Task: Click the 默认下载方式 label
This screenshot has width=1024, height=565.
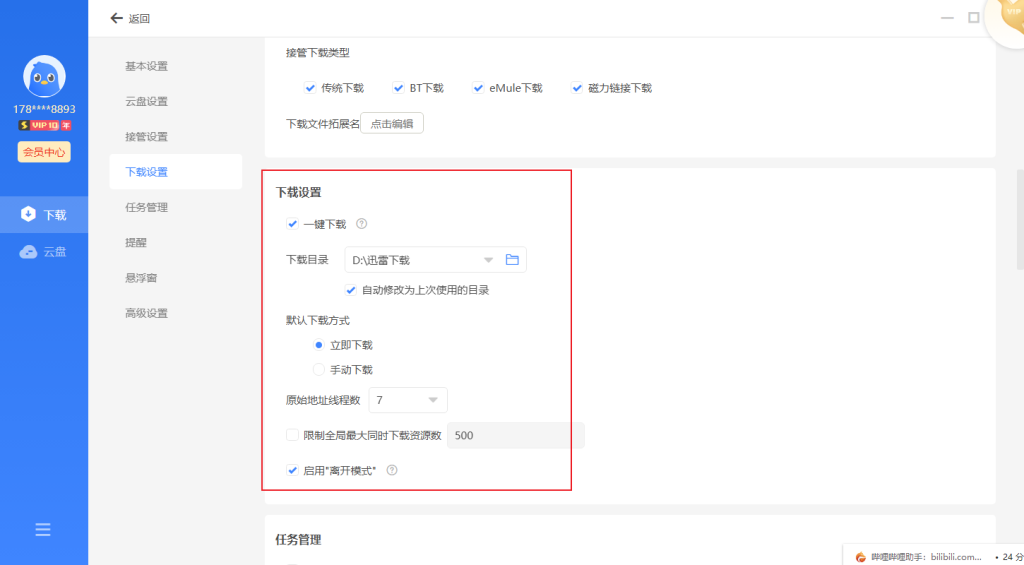Action: (318, 320)
